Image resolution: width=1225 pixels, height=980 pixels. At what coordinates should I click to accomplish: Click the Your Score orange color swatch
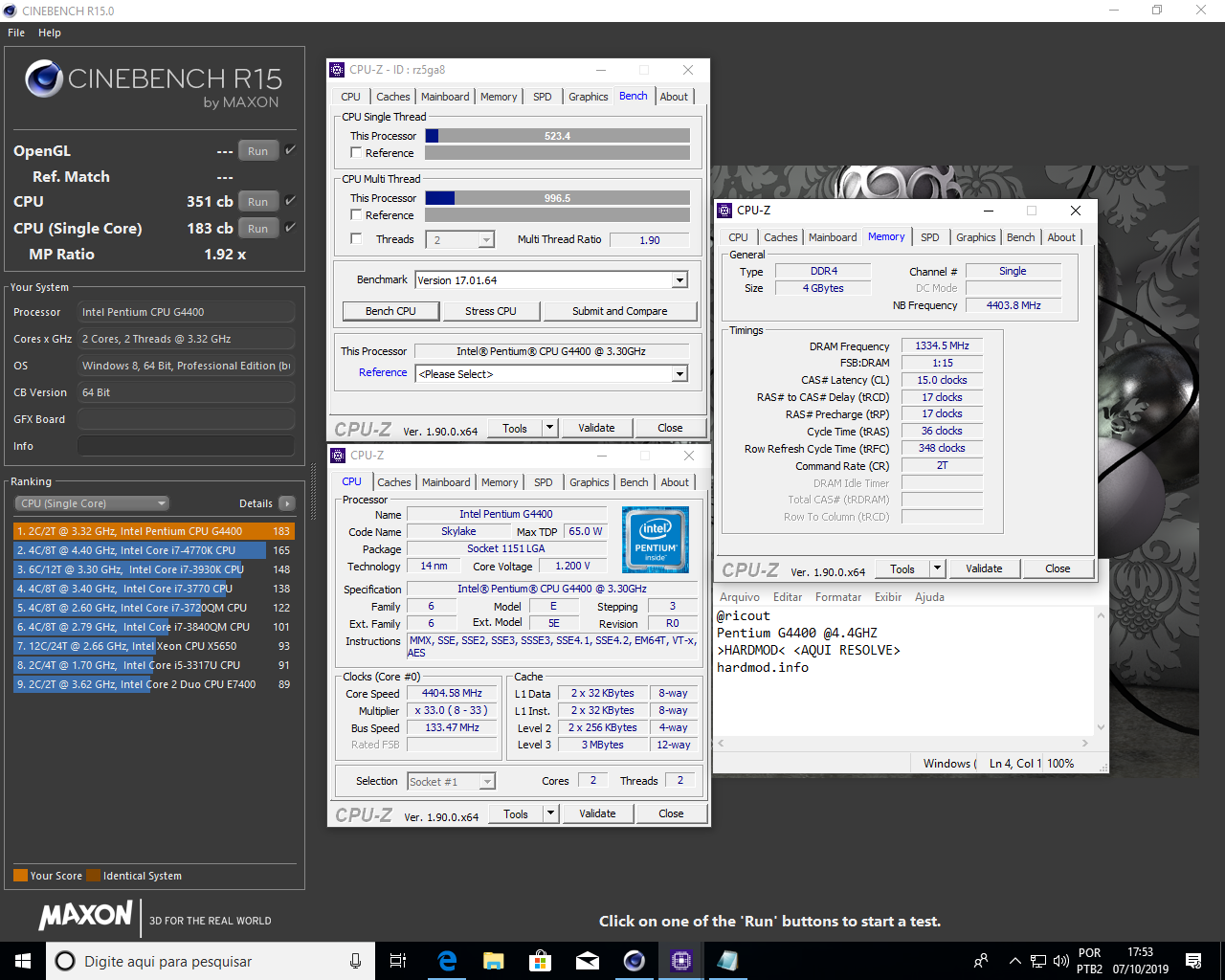[20, 876]
